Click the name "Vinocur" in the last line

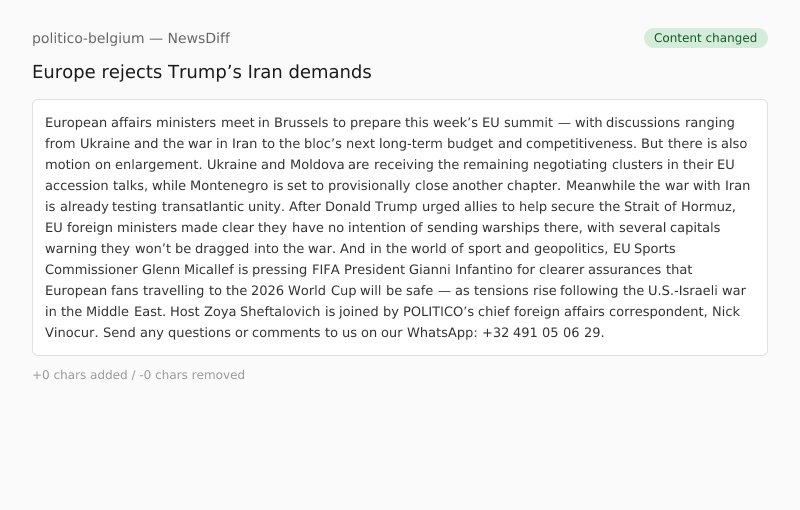click(x=71, y=332)
